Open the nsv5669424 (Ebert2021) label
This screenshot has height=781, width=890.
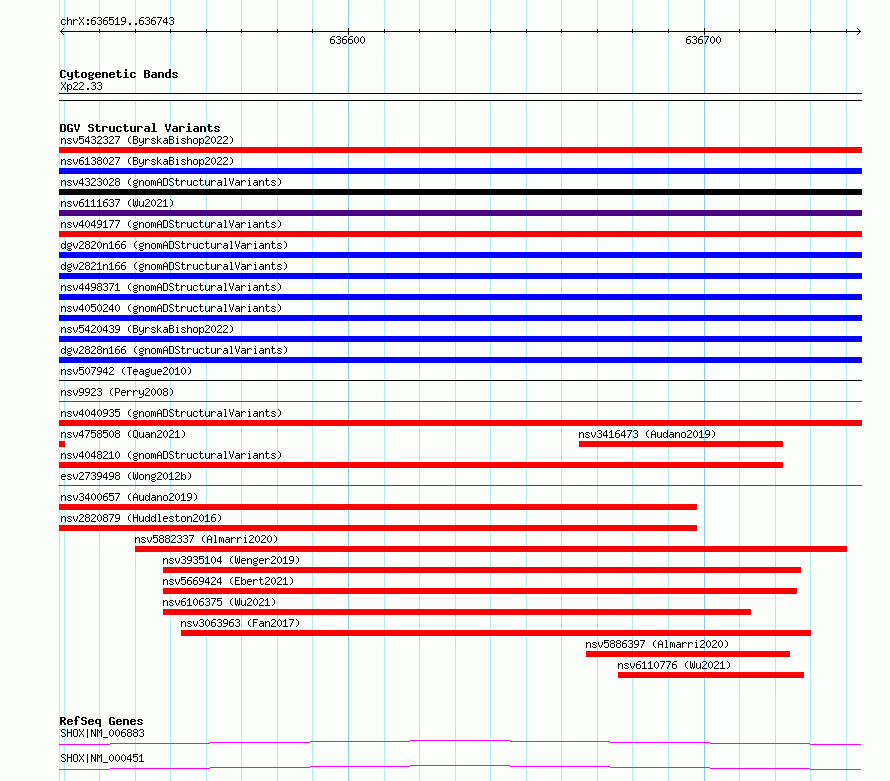coord(228,581)
